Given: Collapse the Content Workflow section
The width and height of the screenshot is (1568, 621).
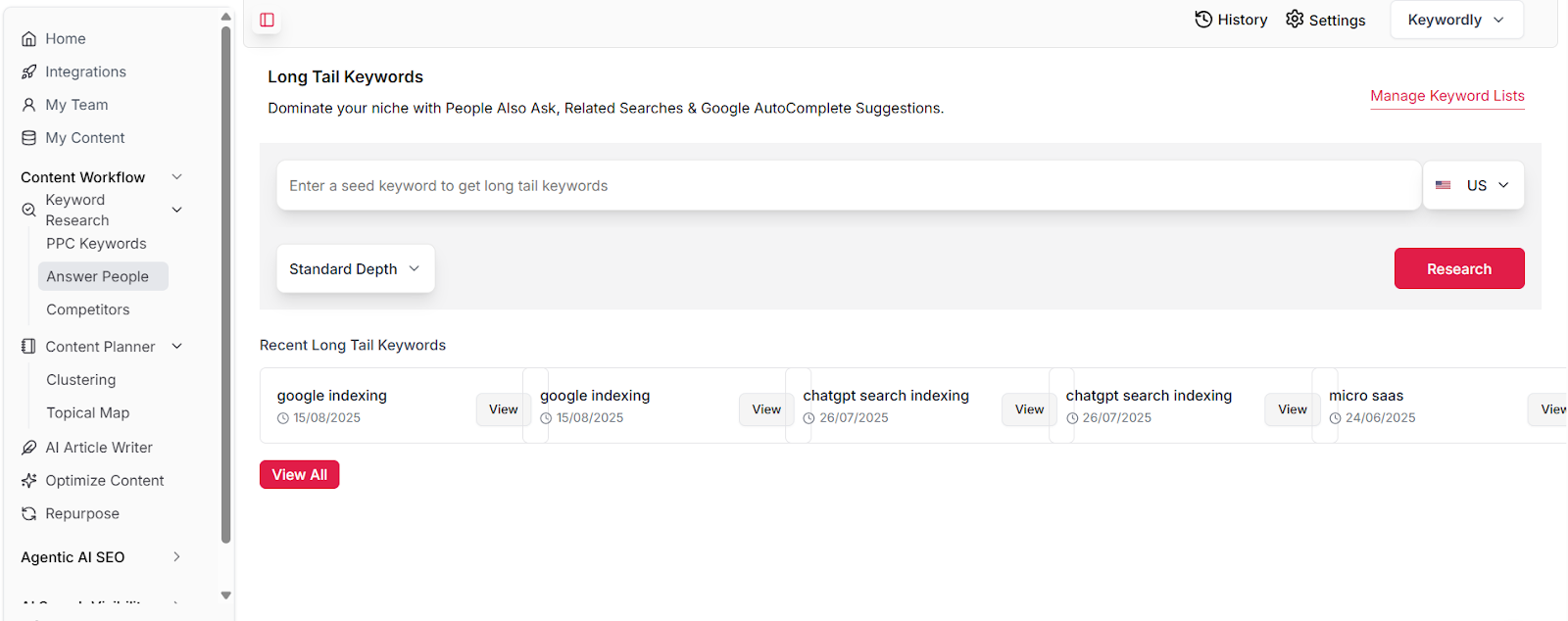Looking at the screenshot, I should coord(176,177).
